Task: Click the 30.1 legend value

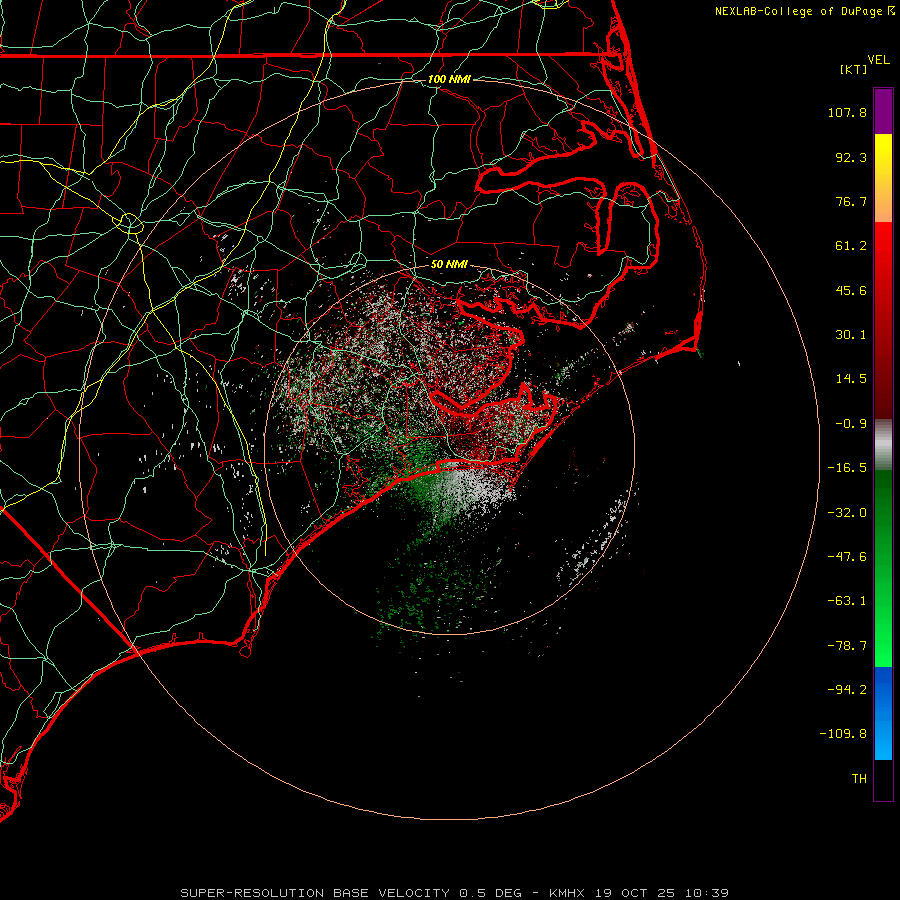Action: pos(851,335)
